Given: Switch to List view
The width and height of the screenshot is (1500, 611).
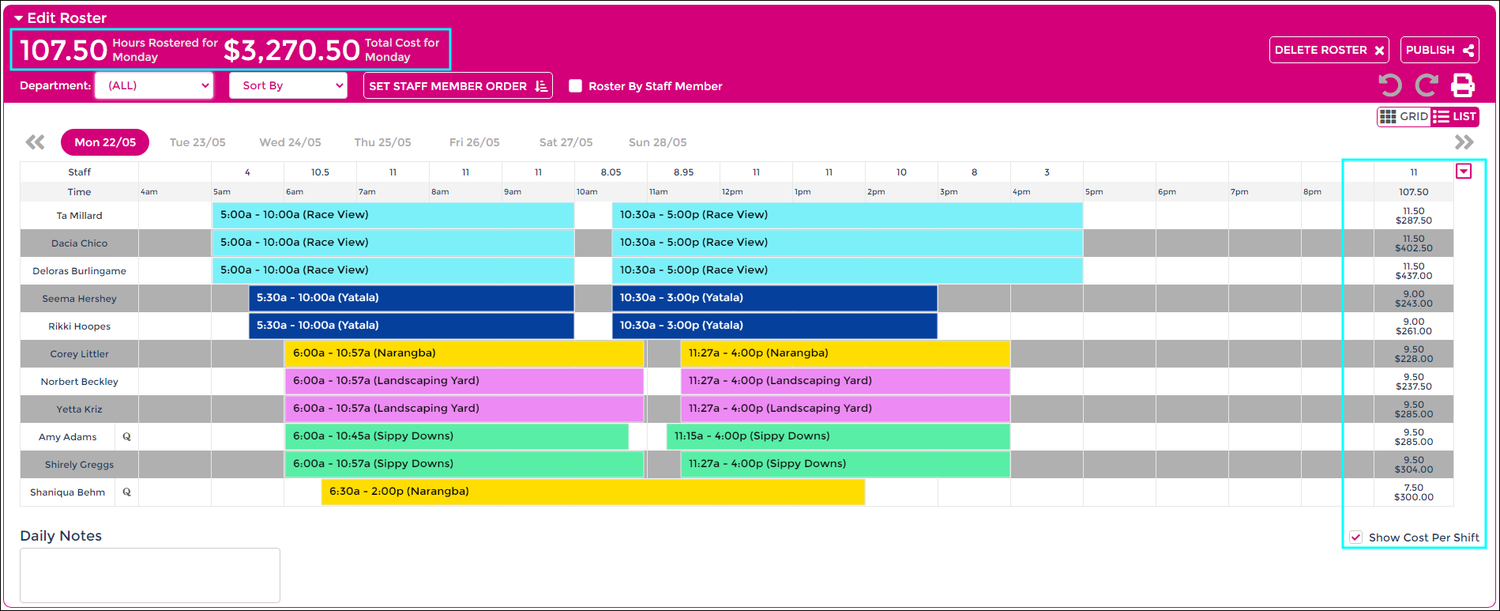Looking at the screenshot, I should tap(1455, 117).
